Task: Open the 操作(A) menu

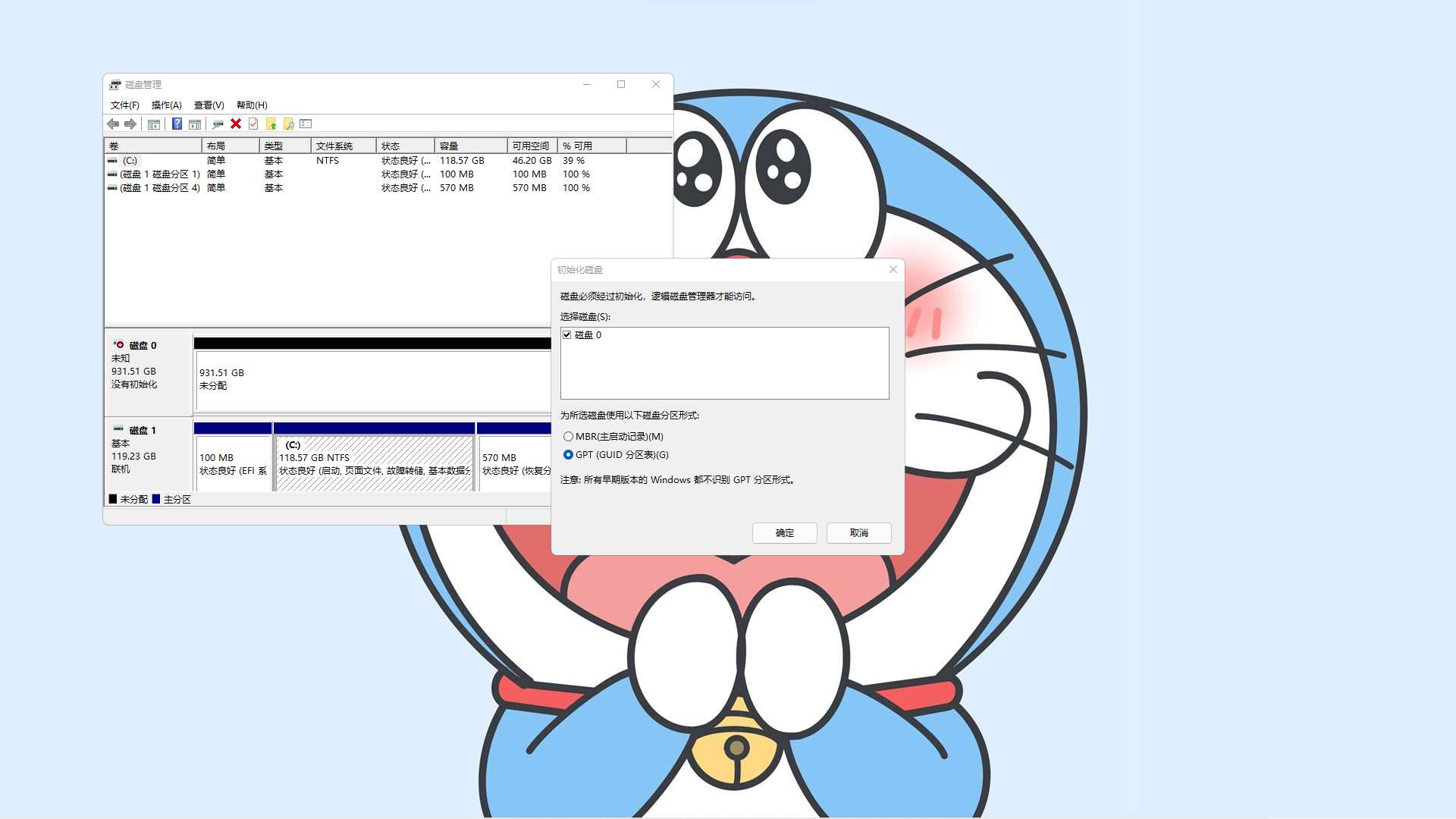Action: [166, 105]
